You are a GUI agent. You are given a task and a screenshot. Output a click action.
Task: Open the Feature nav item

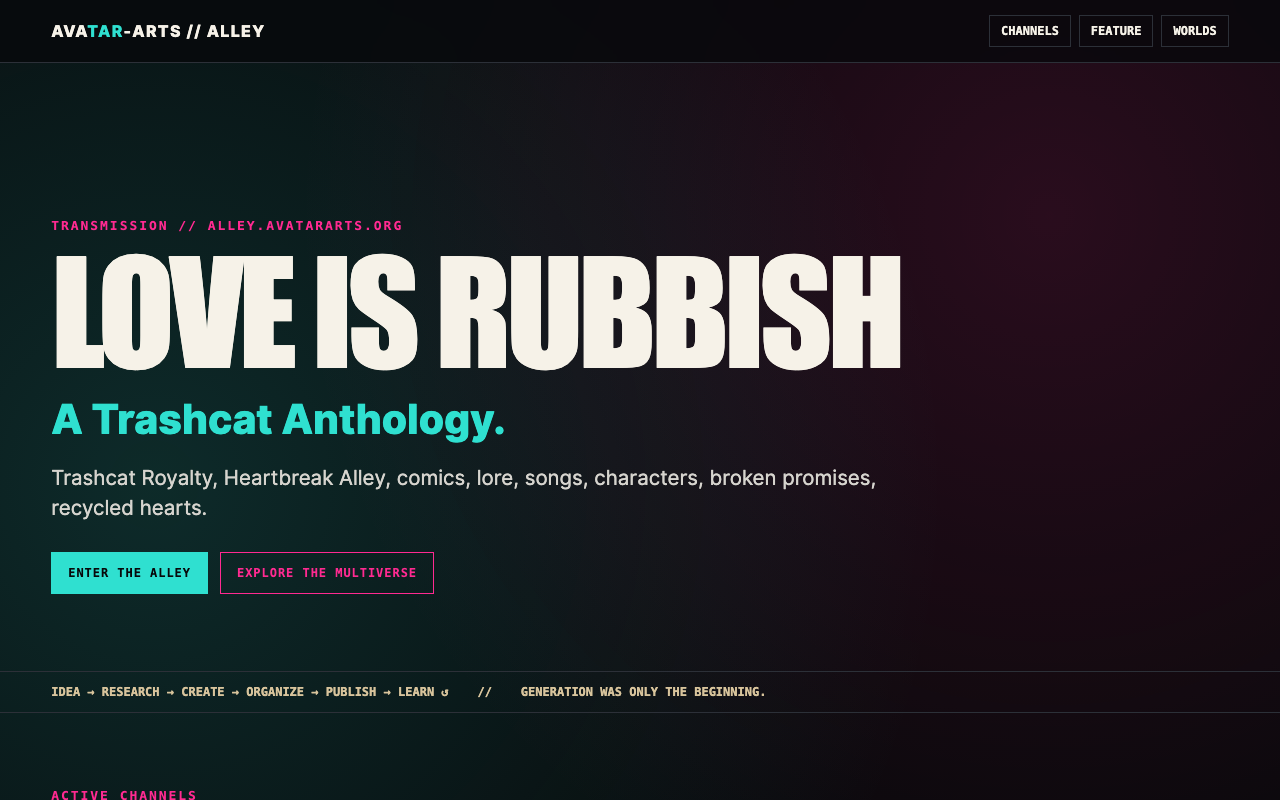click(x=1115, y=31)
